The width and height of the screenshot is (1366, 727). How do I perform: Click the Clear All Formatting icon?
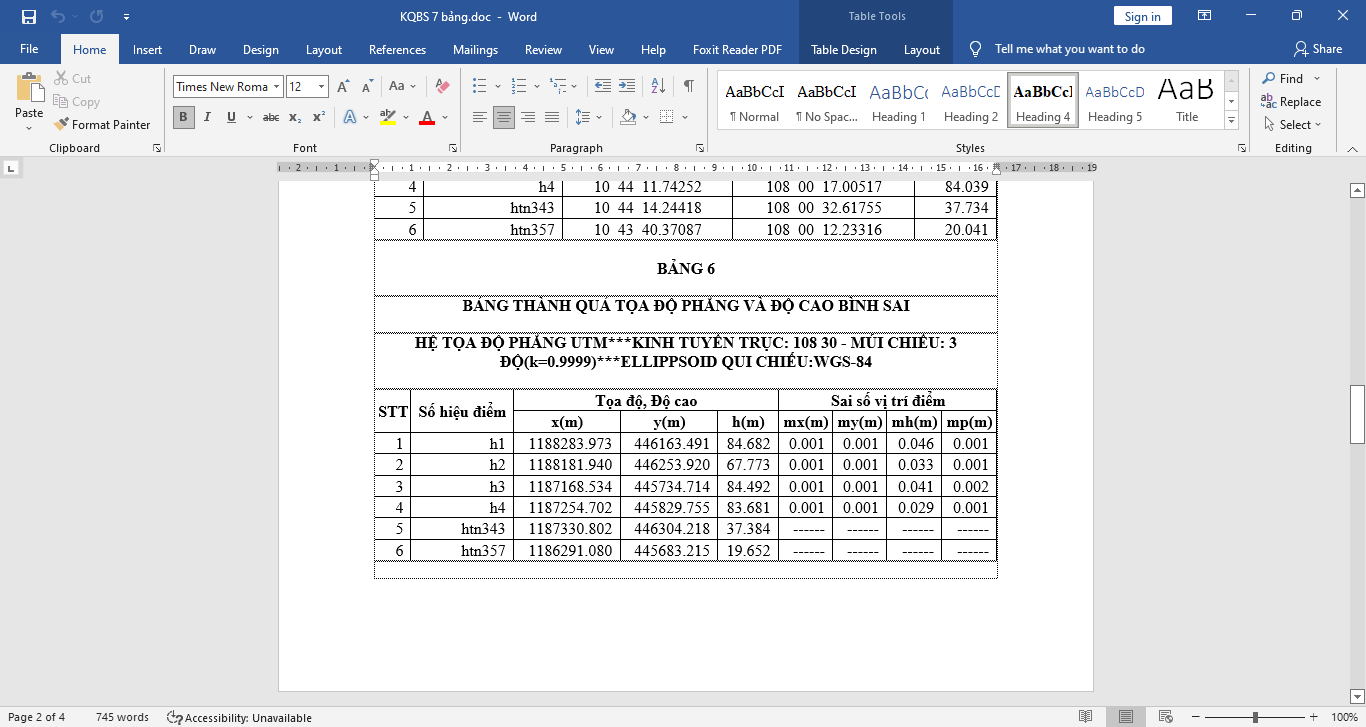coord(443,86)
